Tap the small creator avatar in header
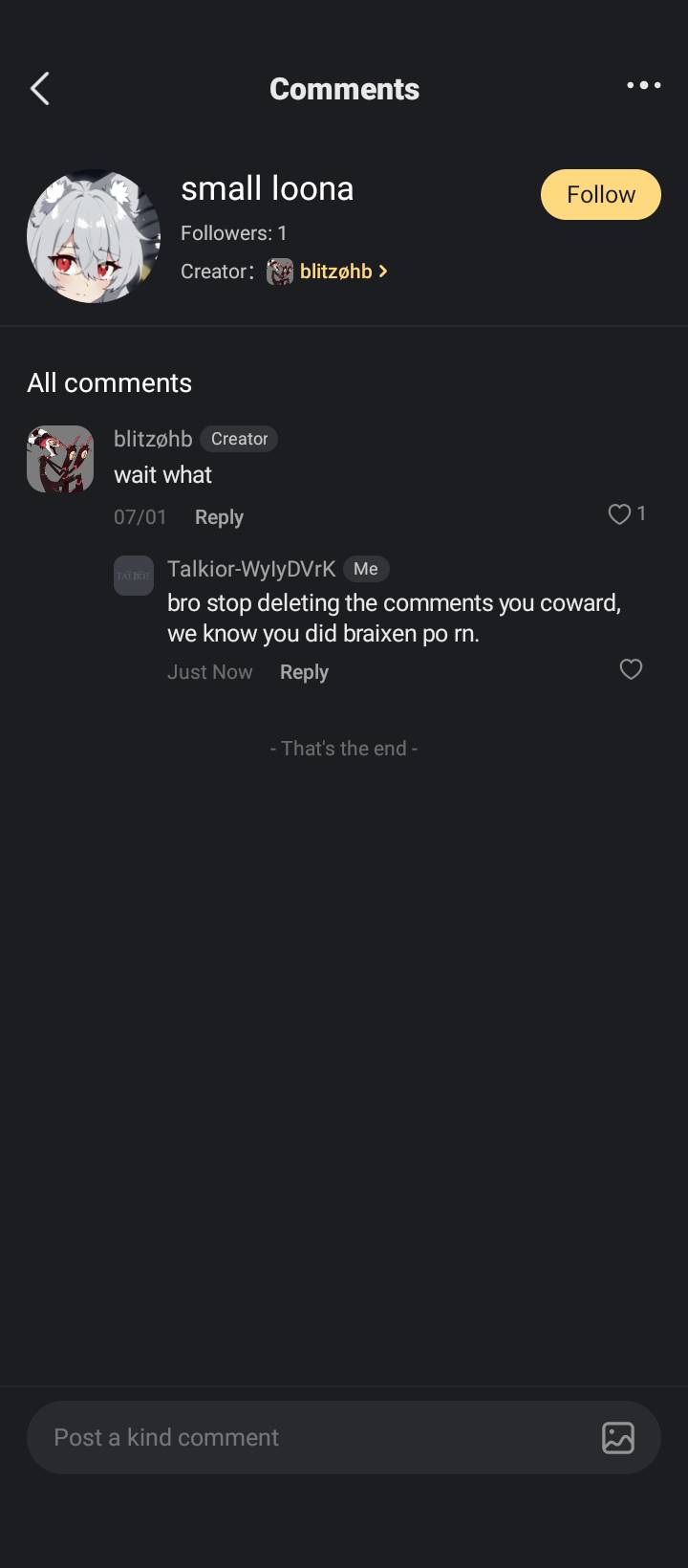 279,272
